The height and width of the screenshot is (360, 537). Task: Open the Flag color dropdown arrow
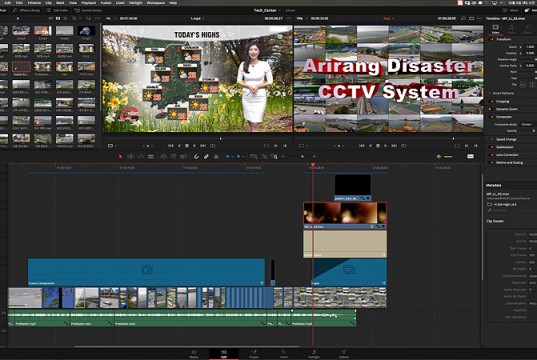click(232, 157)
